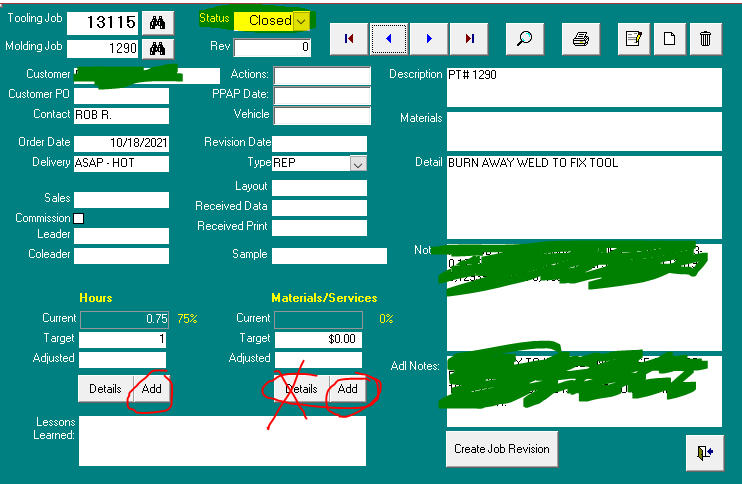This screenshot has width=742, height=484.
Task: Click Details button under Hours
Action: [104, 389]
